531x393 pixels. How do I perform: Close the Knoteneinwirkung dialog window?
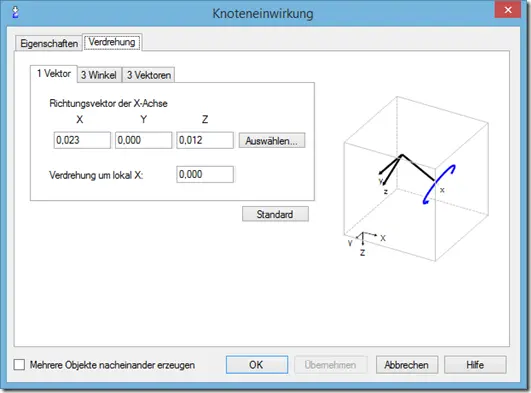(508, 10)
